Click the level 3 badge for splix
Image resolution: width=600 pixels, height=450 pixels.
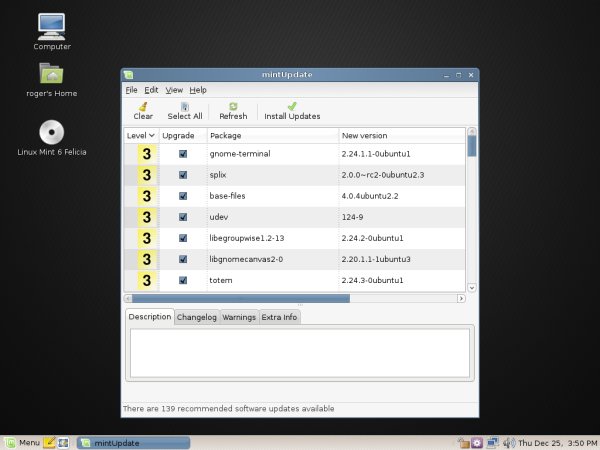pos(147,175)
